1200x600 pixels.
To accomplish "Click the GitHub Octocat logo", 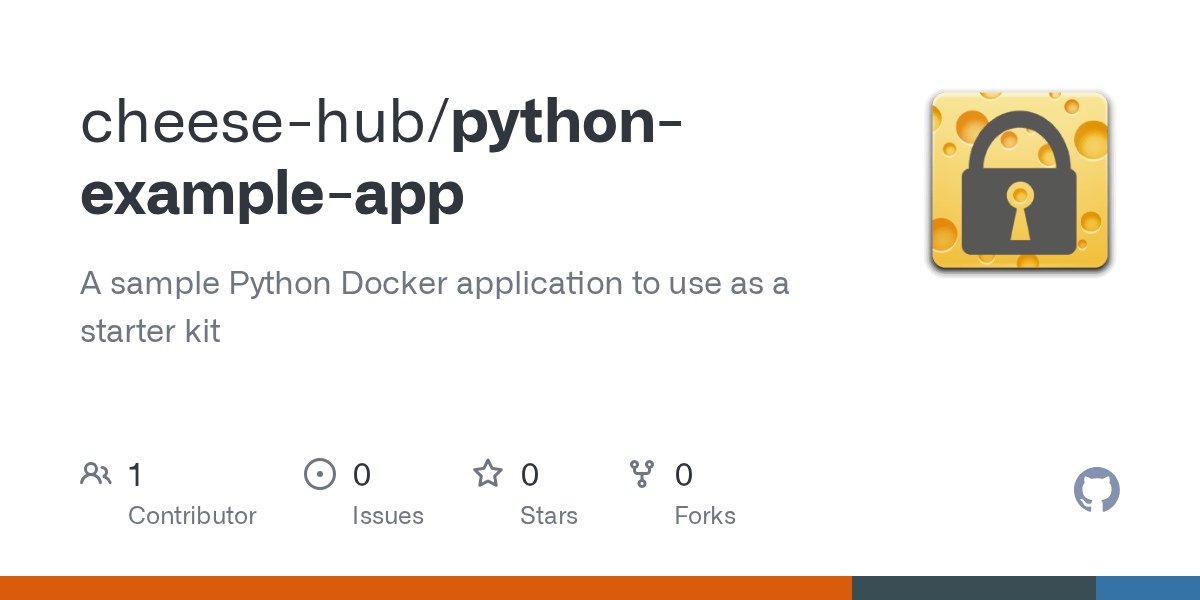I will pyautogui.click(x=1097, y=490).
